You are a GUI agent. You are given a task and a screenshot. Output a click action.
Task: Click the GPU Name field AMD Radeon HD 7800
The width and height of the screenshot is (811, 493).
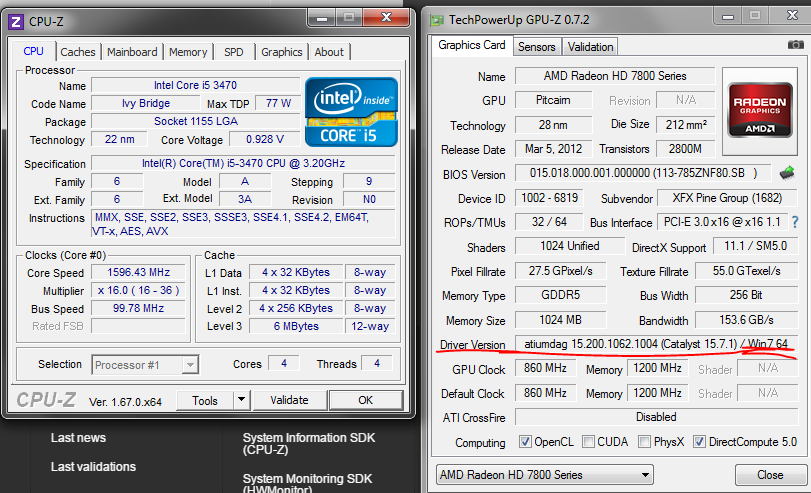615,76
